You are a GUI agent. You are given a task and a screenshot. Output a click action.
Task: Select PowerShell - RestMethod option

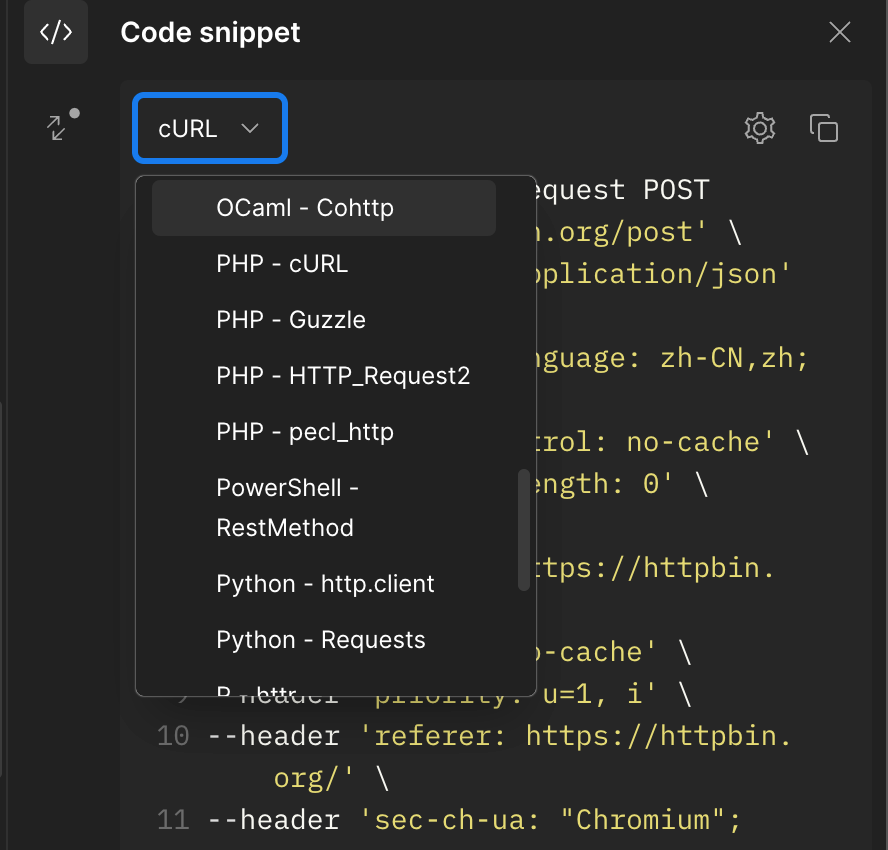(x=288, y=507)
